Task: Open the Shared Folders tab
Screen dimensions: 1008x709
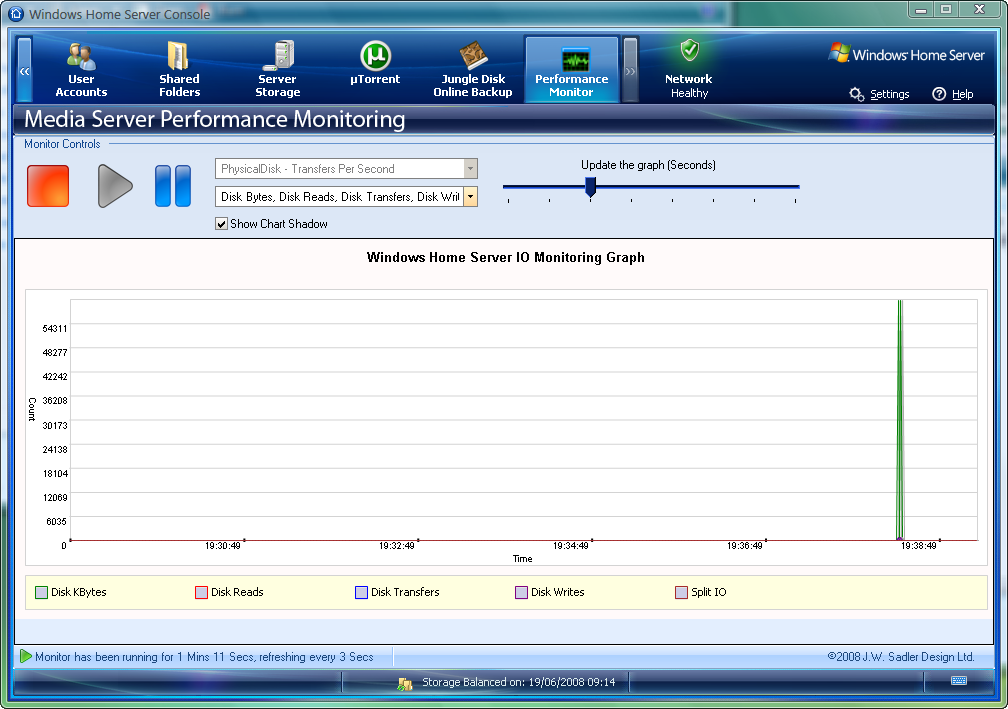Action: click(x=179, y=69)
